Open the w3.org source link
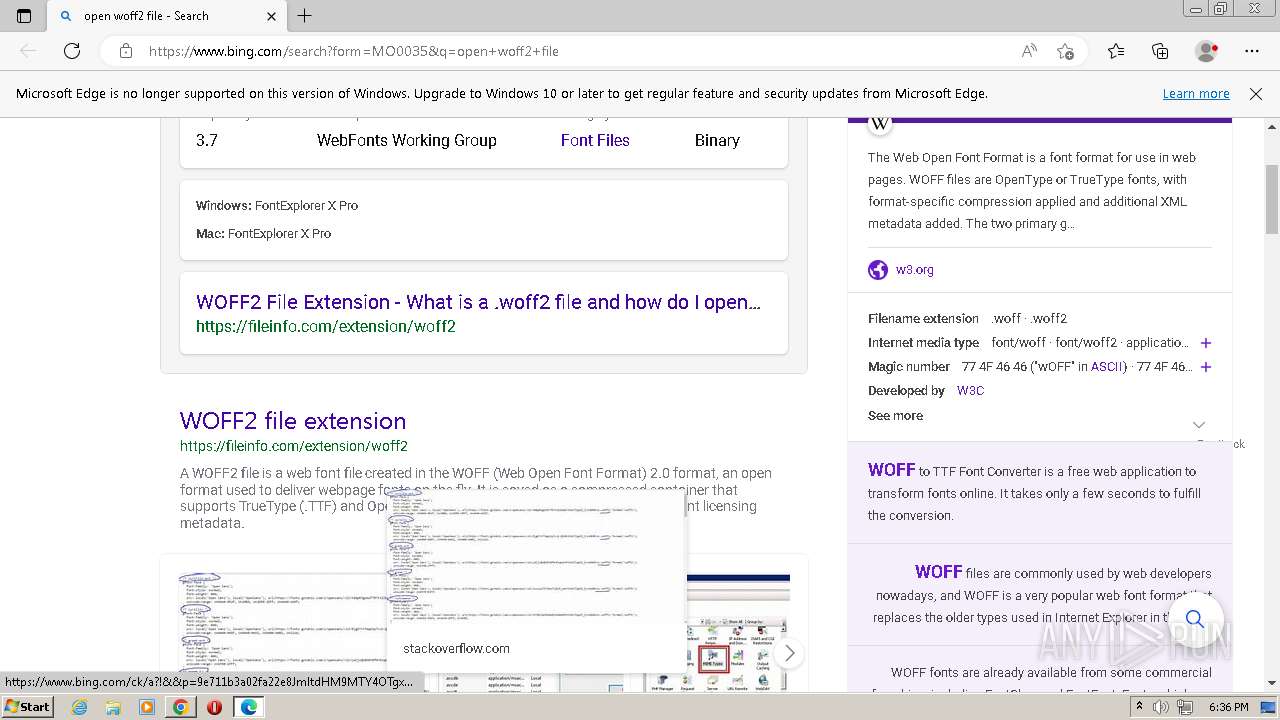The height and width of the screenshot is (720, 1280). 914,269
